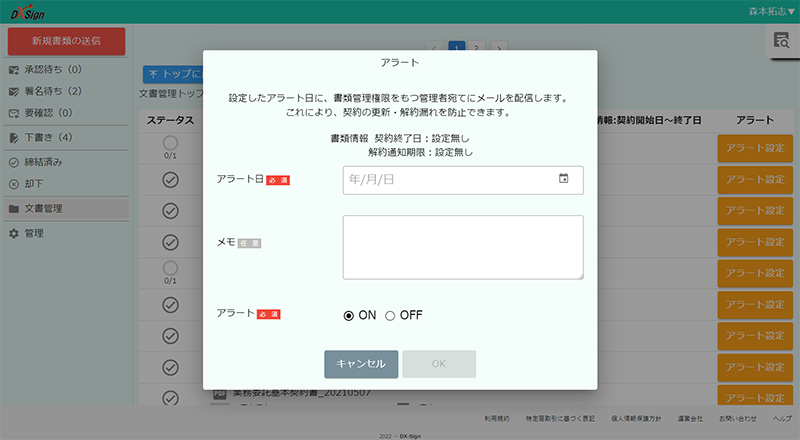Open the 森本拓志 user dropdown
The image size is (800, 440).
[x=771, y=11]
